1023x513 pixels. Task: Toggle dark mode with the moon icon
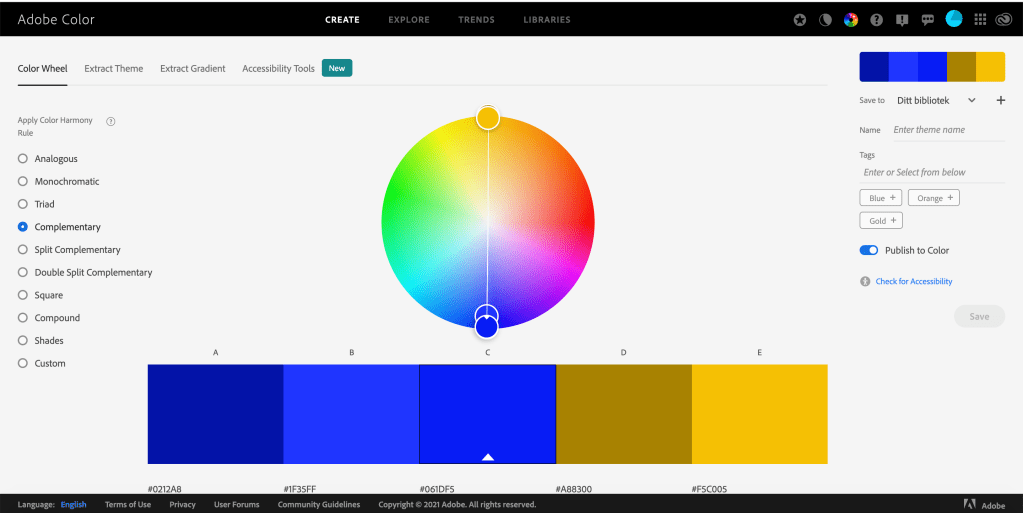click(x=825, y=19)
